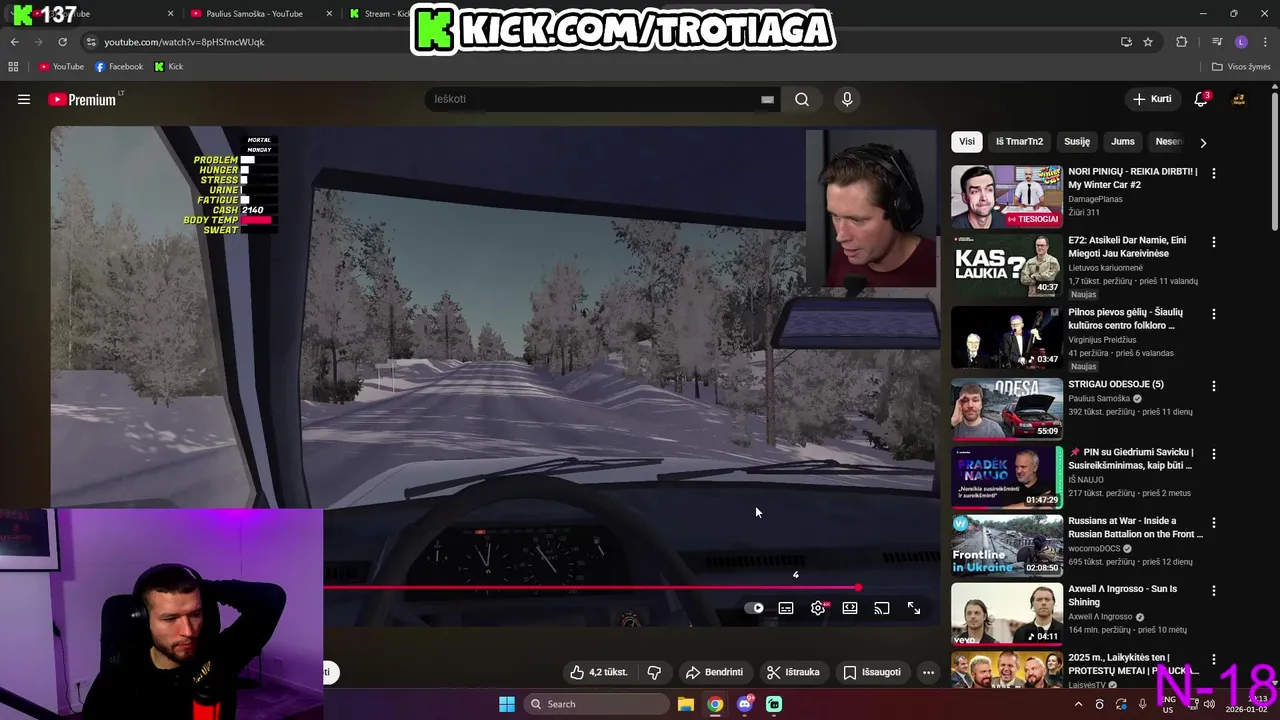This screenshot has height=720, width=1280.
Task: Open options for Russians at War video
Action: [1214, 522]
